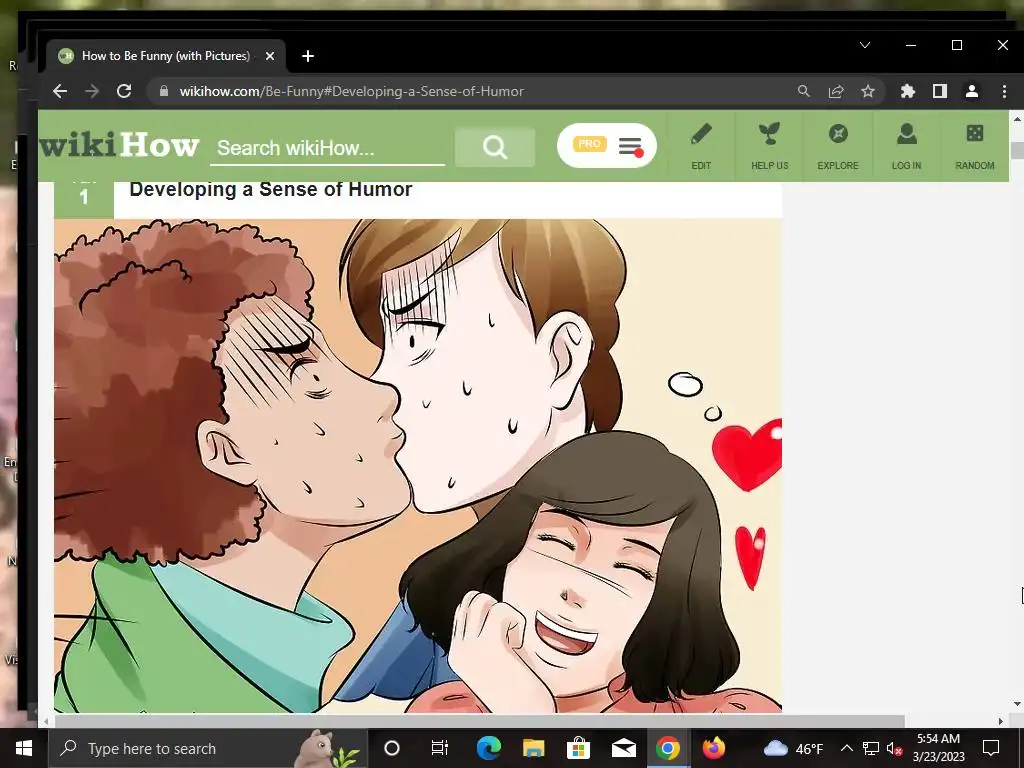Screen dimensions: 1024x768
Task: Open Chrome Extensions puzzle icon
Action: pos(908,91)
